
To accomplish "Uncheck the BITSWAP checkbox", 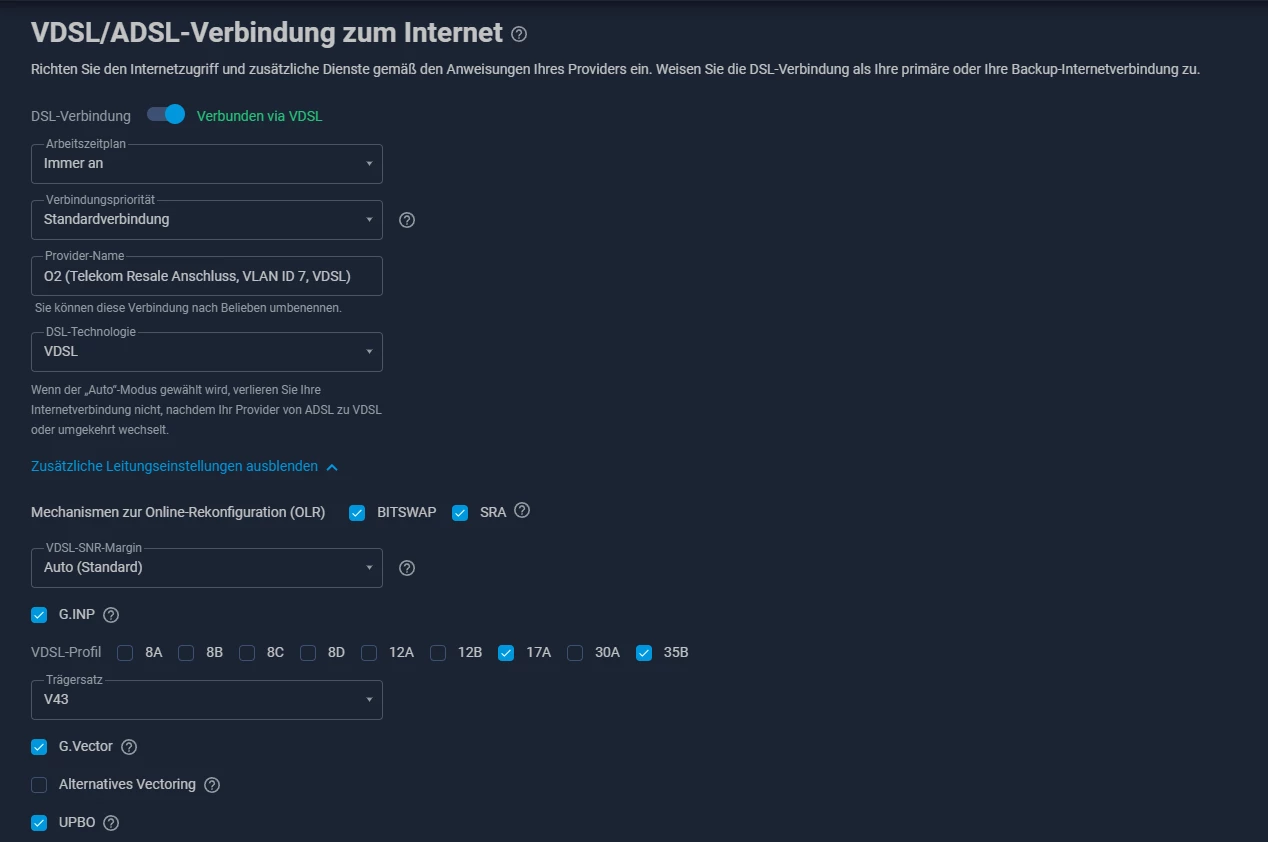I will (357, 513).
